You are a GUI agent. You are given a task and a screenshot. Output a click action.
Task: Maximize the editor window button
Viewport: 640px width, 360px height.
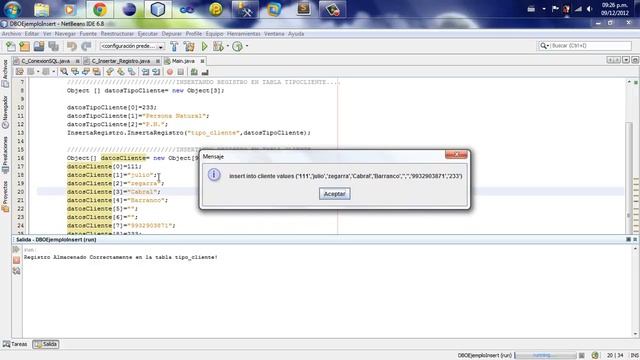pos(635,60)
